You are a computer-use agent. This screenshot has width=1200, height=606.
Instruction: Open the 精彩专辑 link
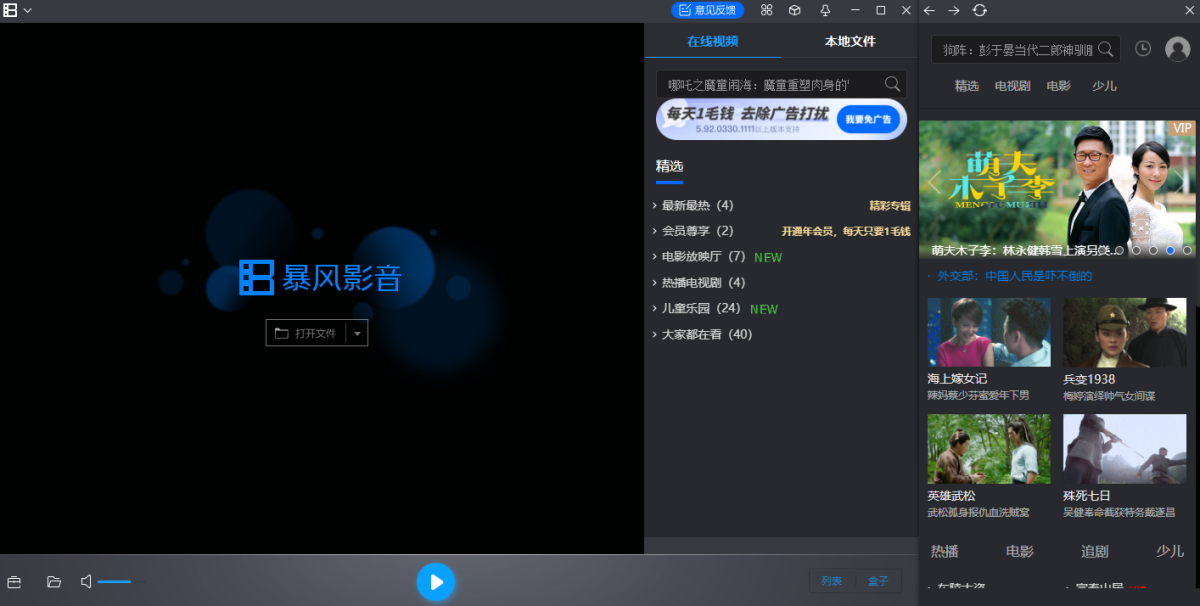click(x=890, y=206)
